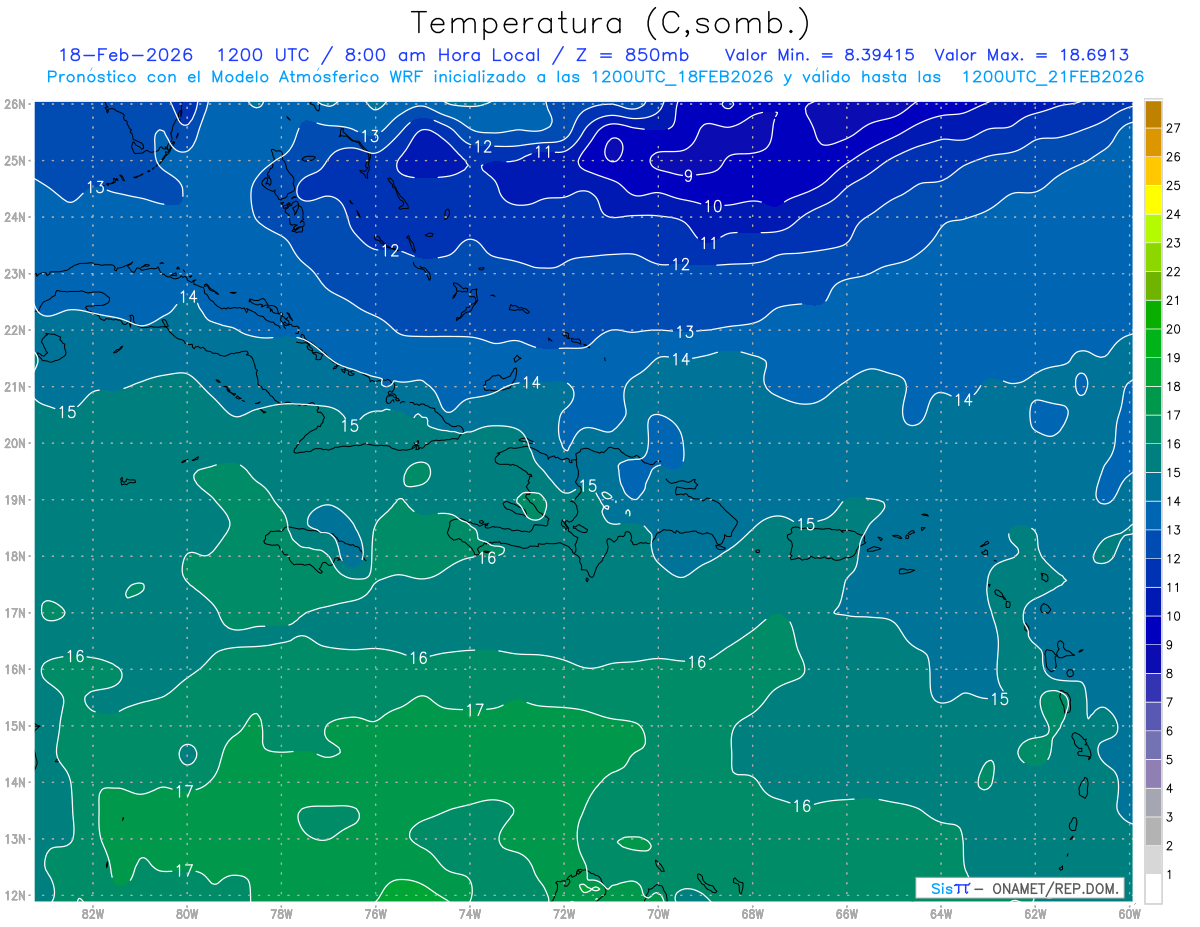This screenshot has width=1200, height=927.
Task: Click the "19N" latitude axis label
Action: coord(15,499)
